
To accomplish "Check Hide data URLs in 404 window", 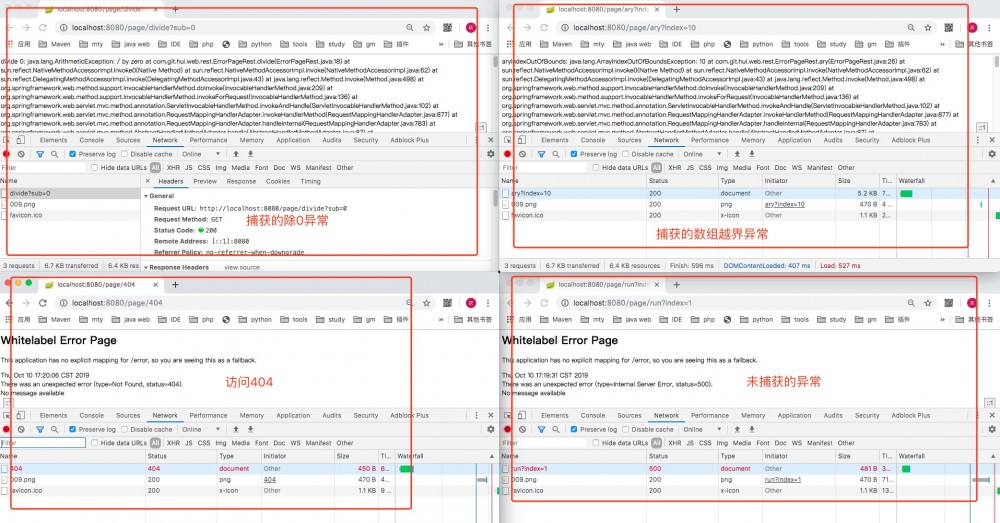I will (94, 443).
